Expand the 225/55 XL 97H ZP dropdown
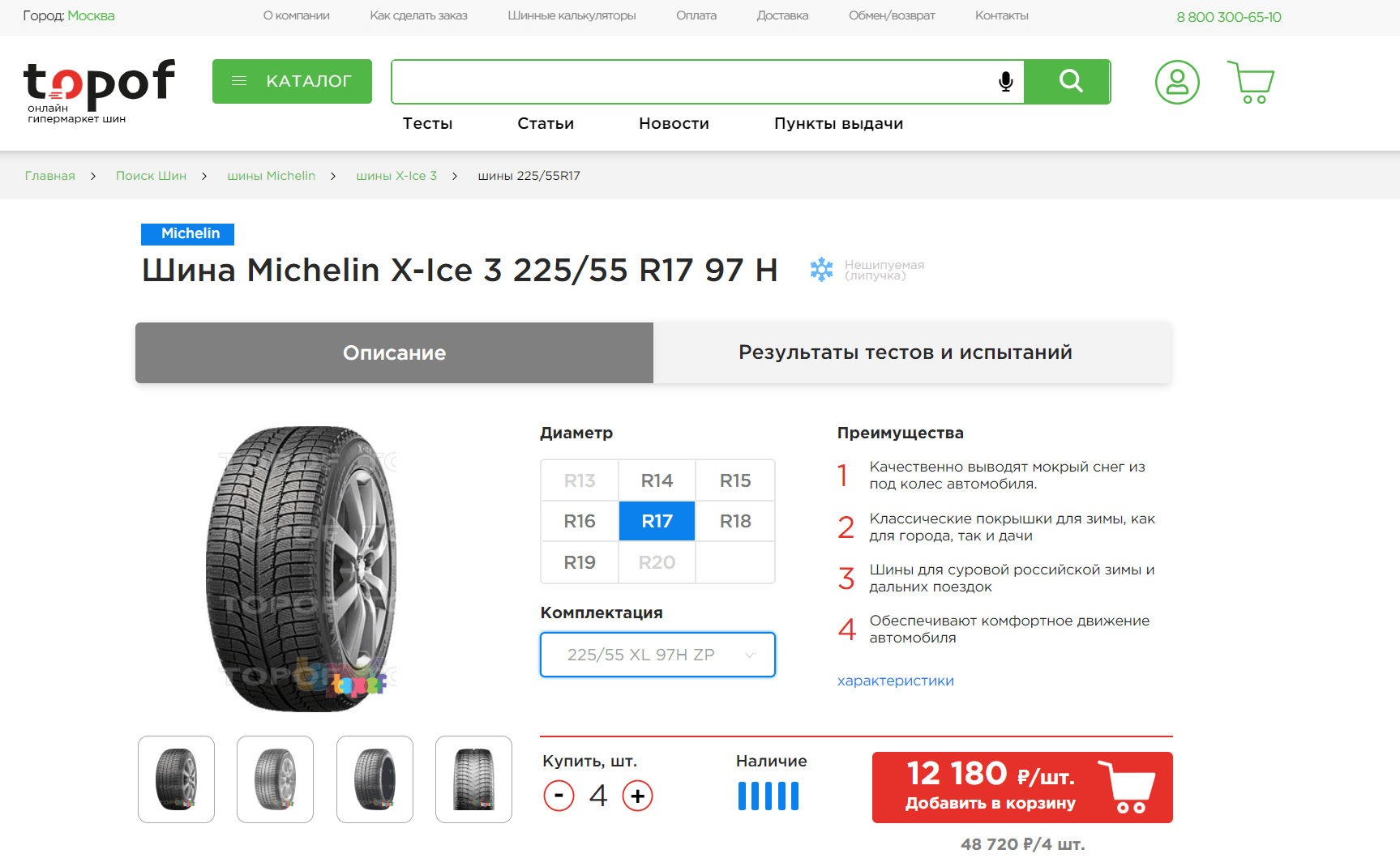Screen dimensions: 1400x858 (x=657, y=655)
